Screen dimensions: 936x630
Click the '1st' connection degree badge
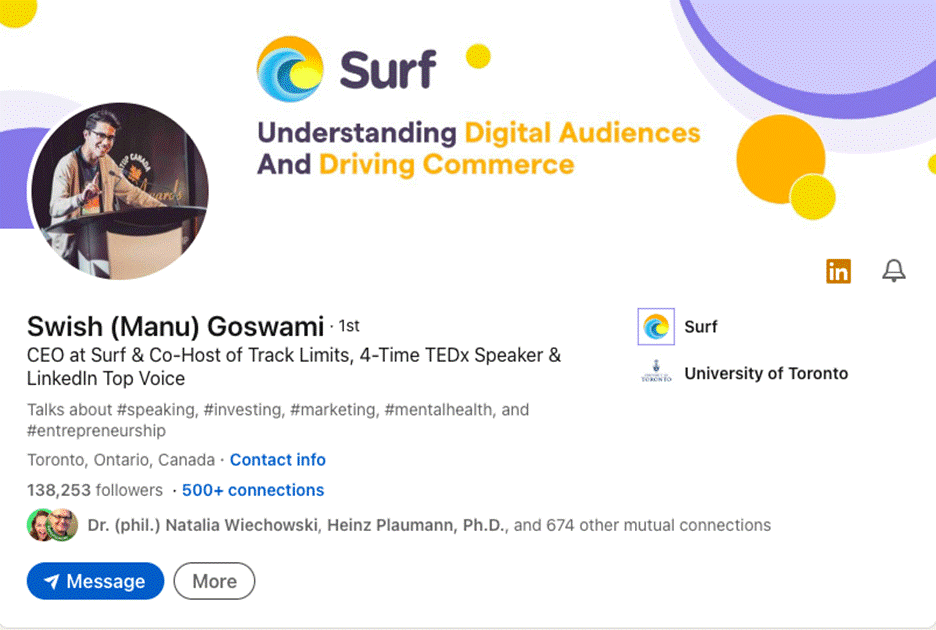pyautogui.click(x=349, y=326)
